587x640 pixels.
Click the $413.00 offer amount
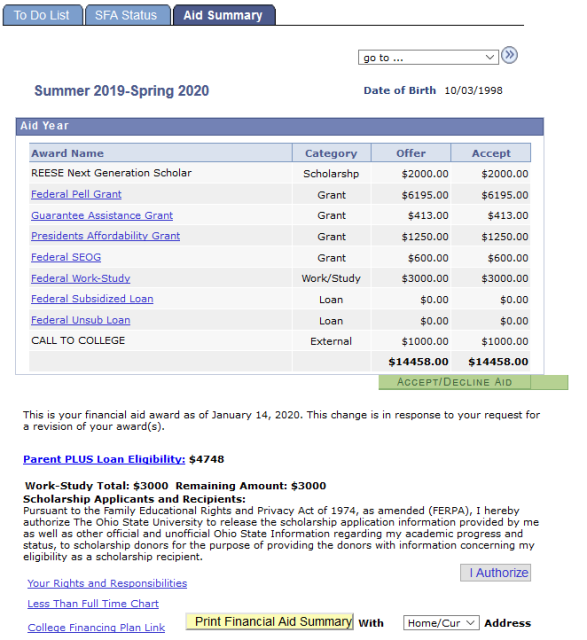(x=428, y=216)
